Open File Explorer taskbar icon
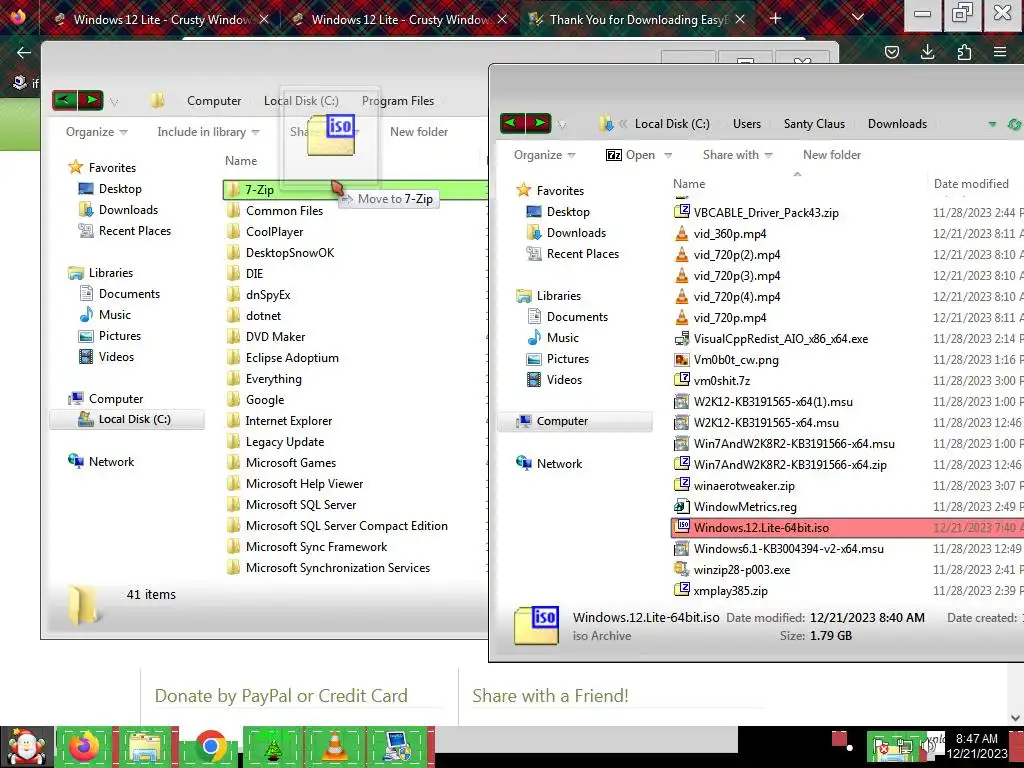1024x768 pixels. coord(146,747)
